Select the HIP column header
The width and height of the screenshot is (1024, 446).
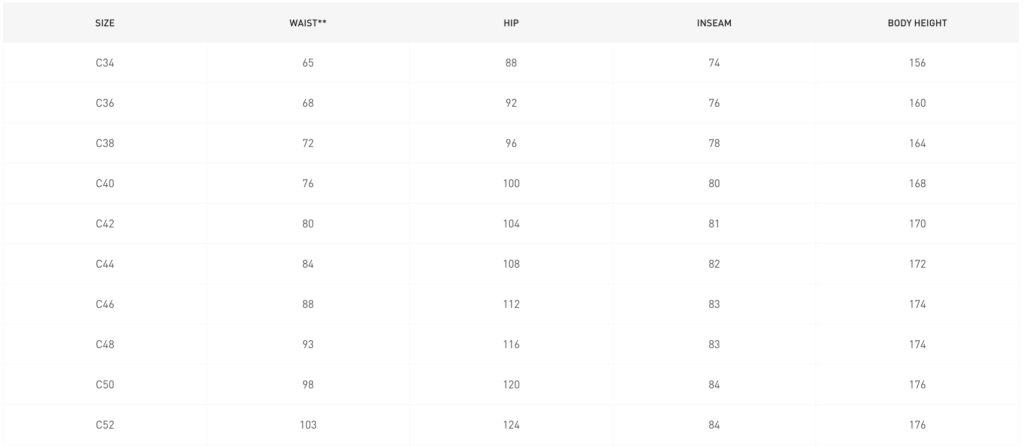511,23
